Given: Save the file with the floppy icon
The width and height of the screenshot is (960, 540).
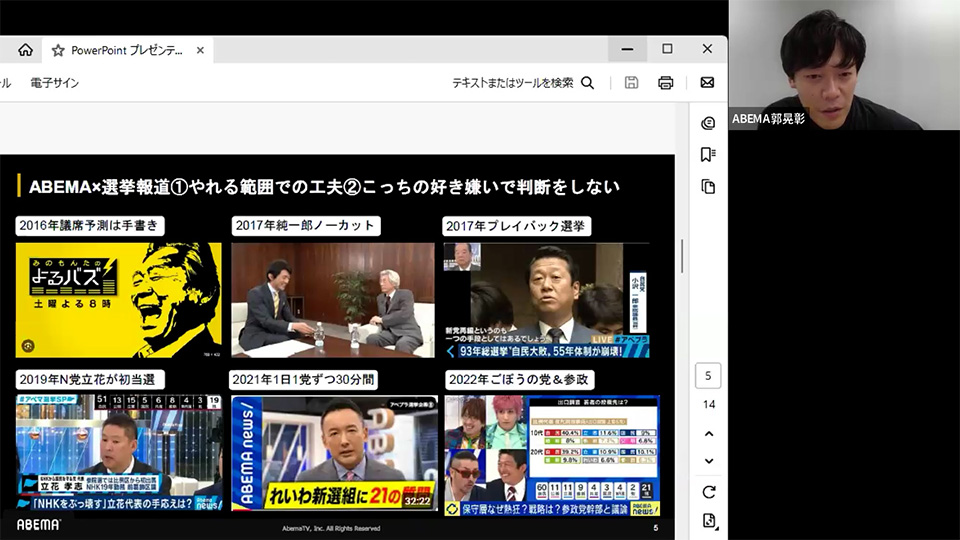Looking at the screenshot, I should point(631,83).
